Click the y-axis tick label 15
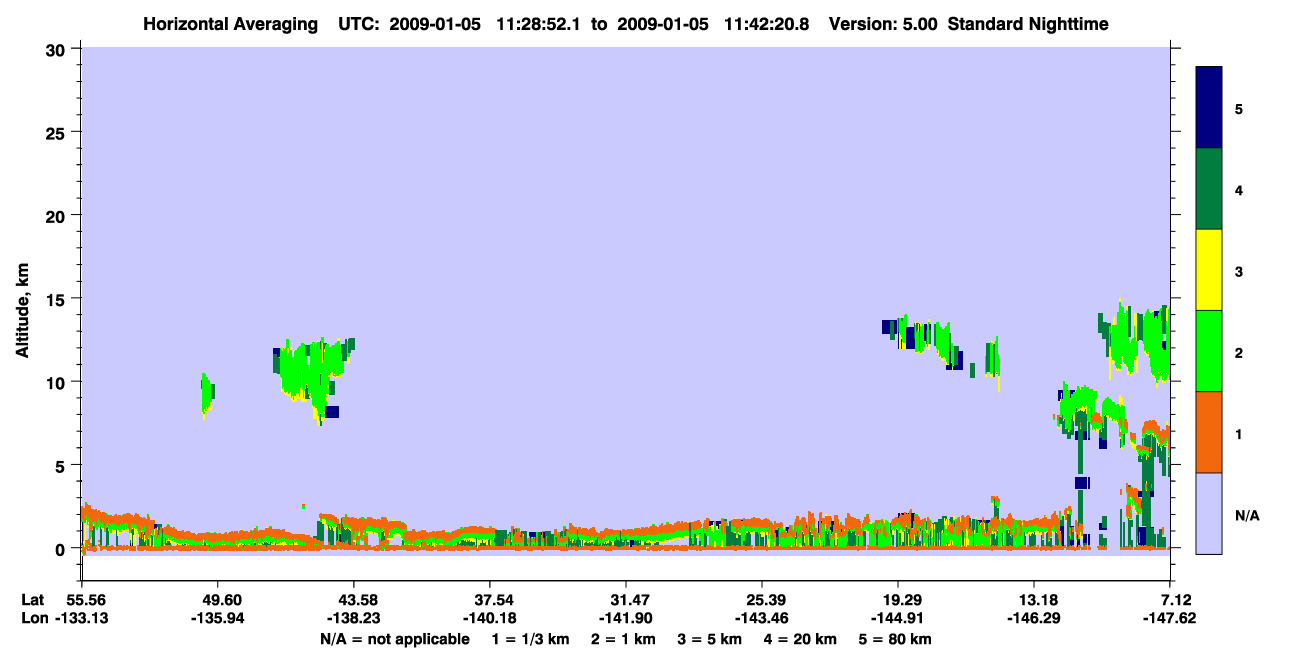 57,299
